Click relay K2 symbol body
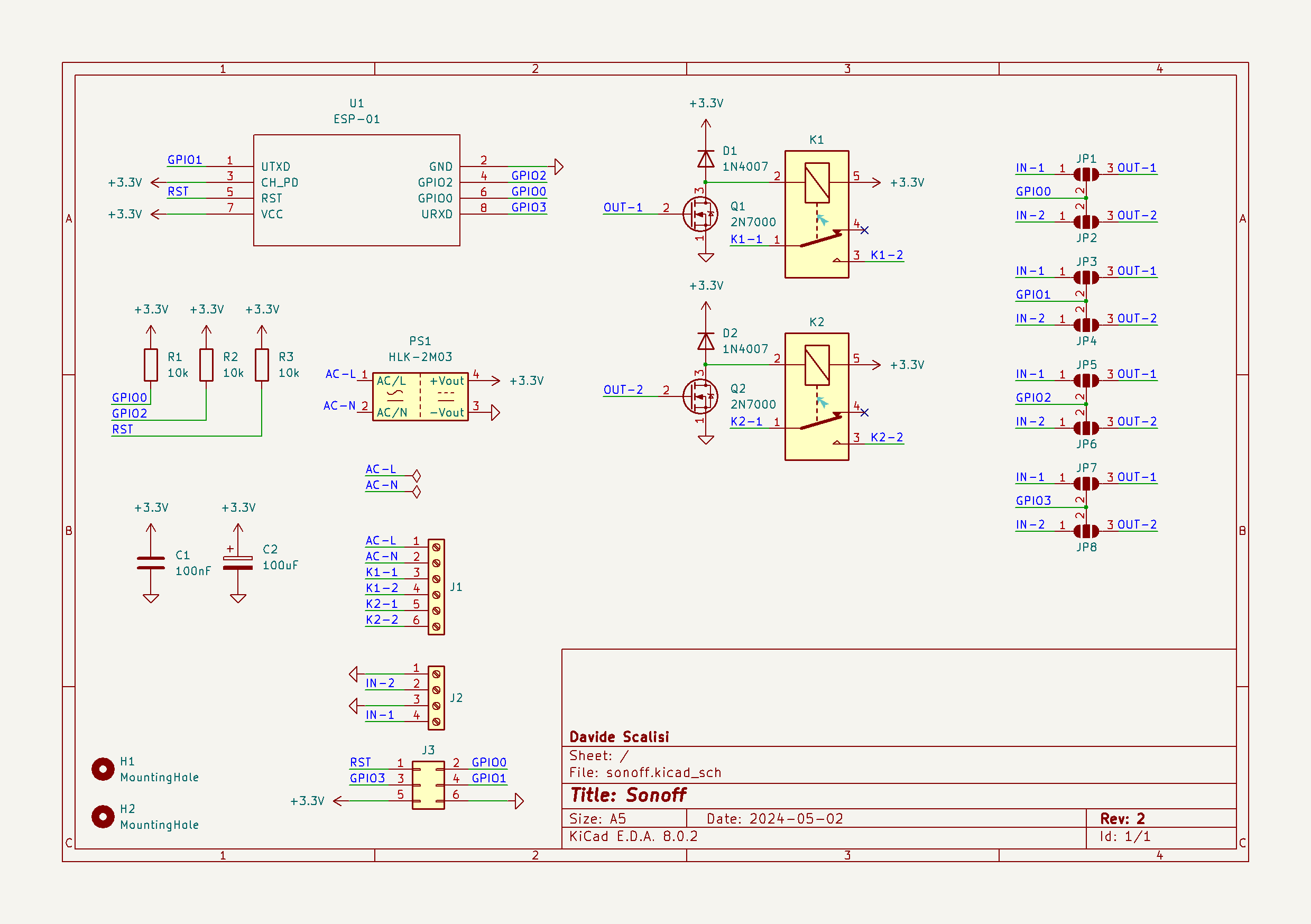The height and width of the screenshot is (924, 1311). [817, 396]
